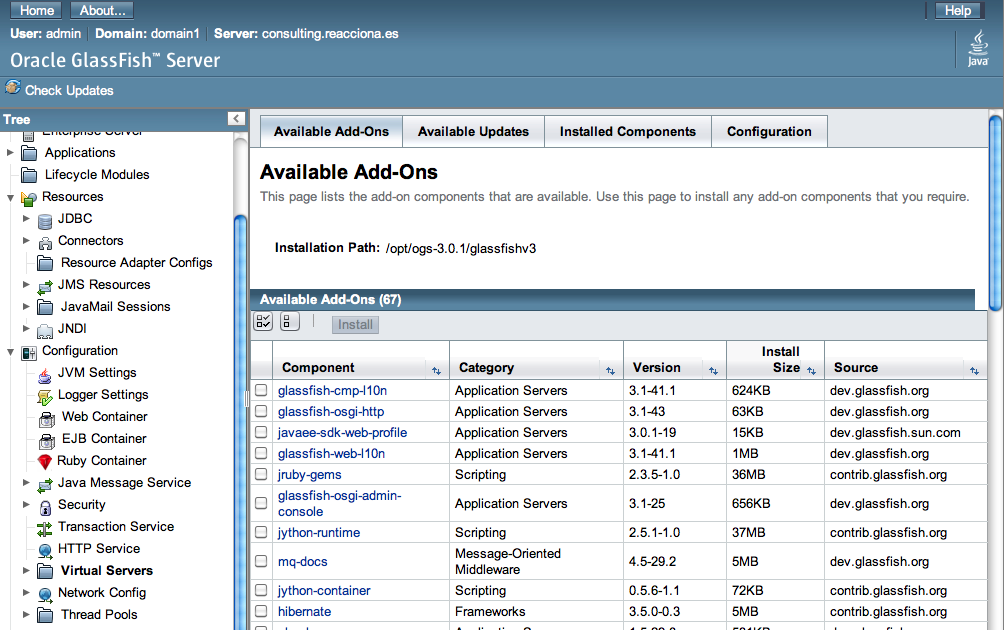The height and width of the screenshot is (630, 1004).
Task: Check the hibernate checkbox
Action: pyautogui.click(x=261, y=611)
